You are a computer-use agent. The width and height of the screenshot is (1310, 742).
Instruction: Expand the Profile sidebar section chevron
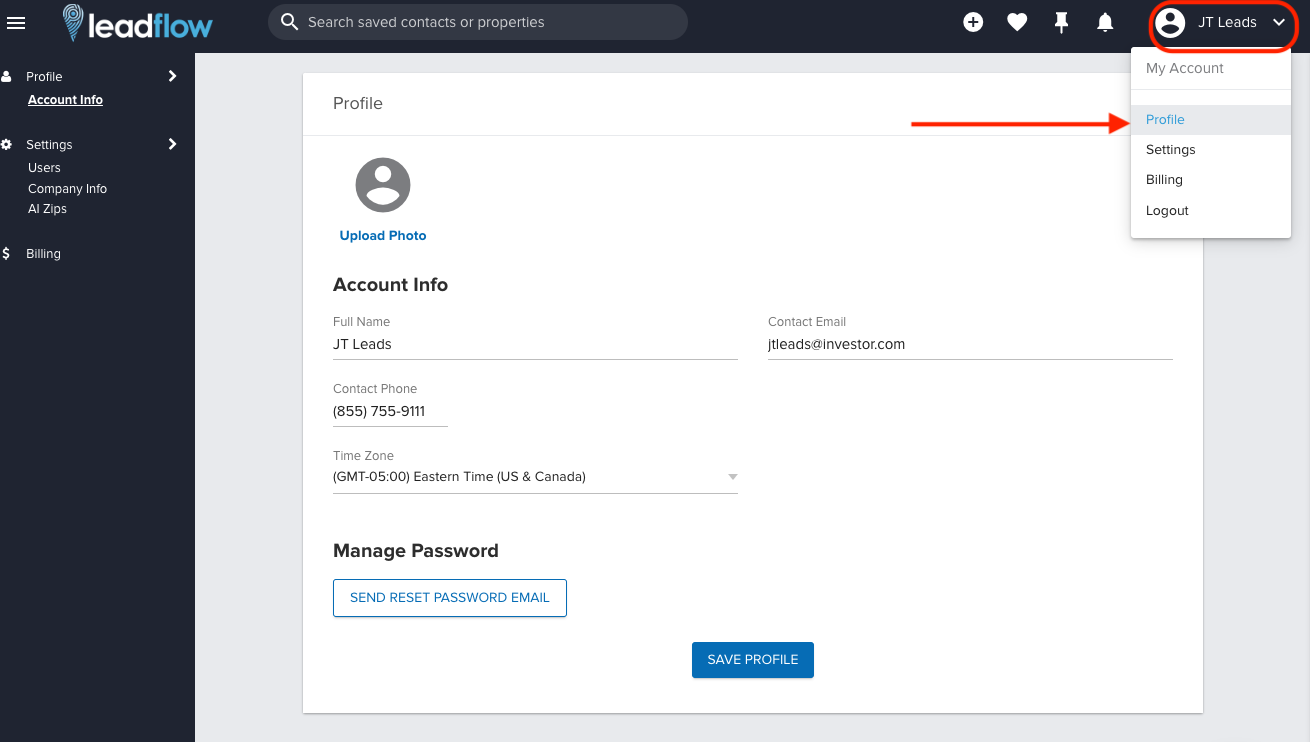point(172,76)
